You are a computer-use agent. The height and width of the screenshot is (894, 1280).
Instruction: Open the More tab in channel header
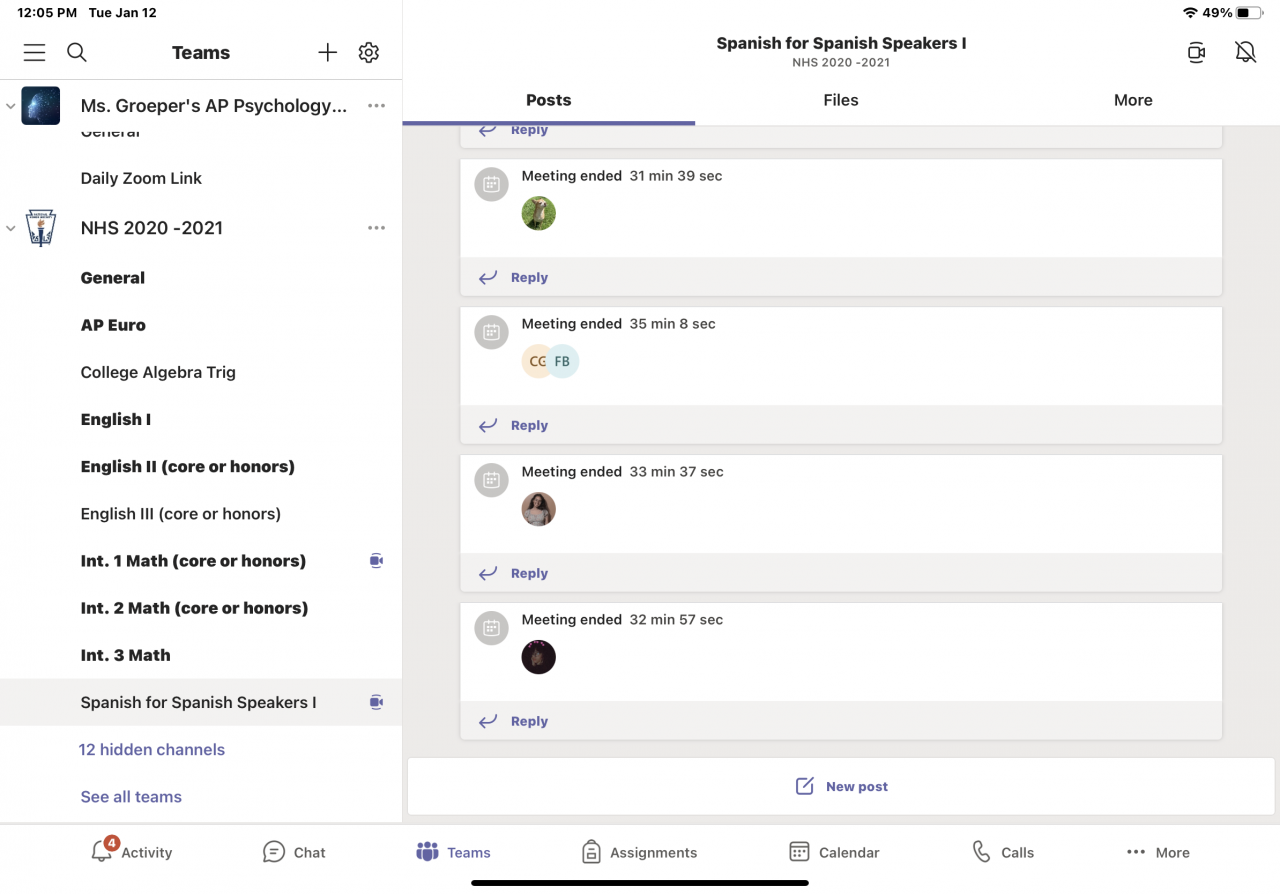click(x=1133, y=100)
